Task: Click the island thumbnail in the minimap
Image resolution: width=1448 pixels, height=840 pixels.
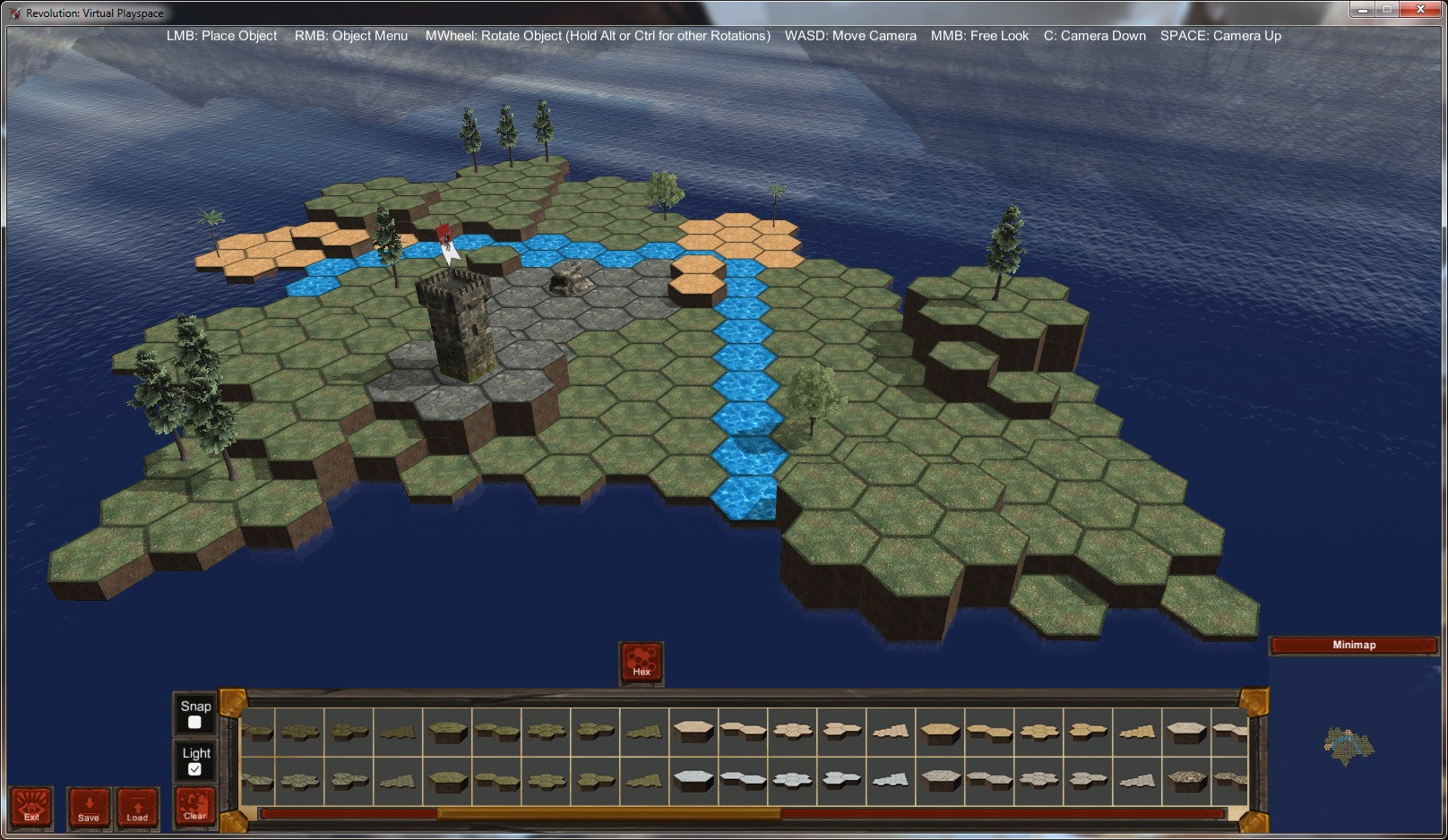Action: coord(1349,745)
